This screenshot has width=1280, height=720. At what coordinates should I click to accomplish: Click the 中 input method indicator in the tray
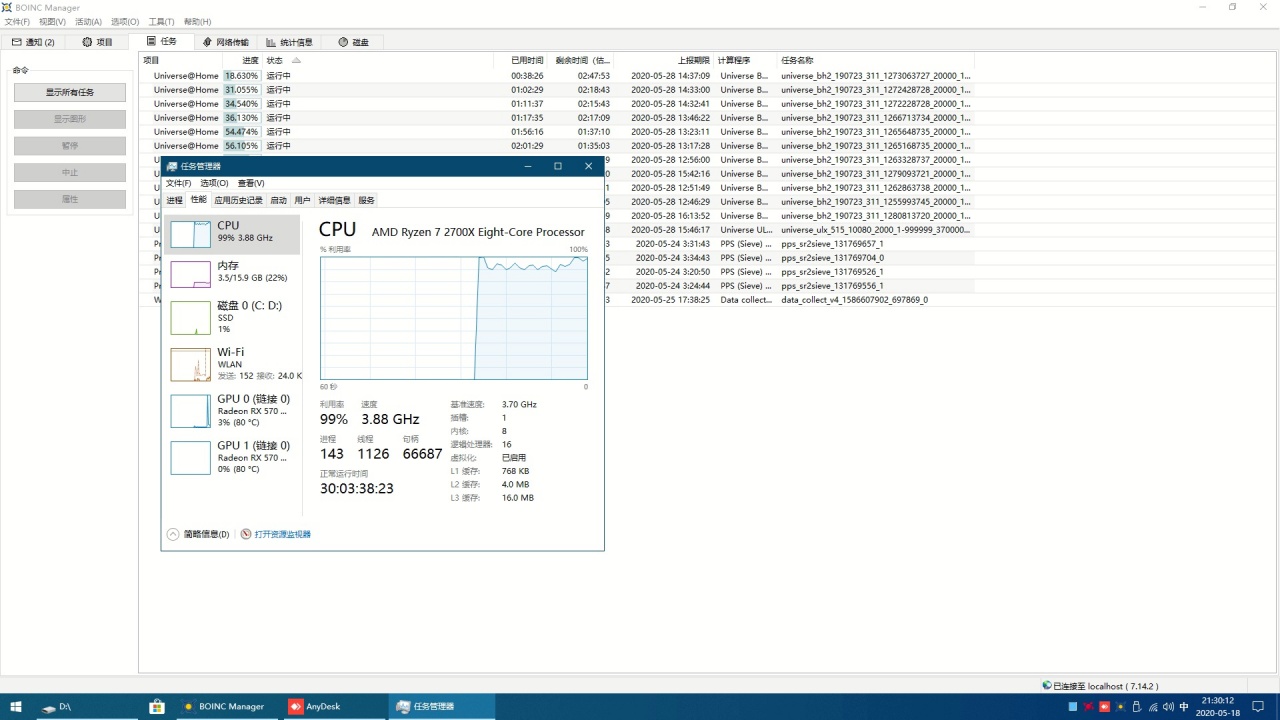tap(1185, 706)
